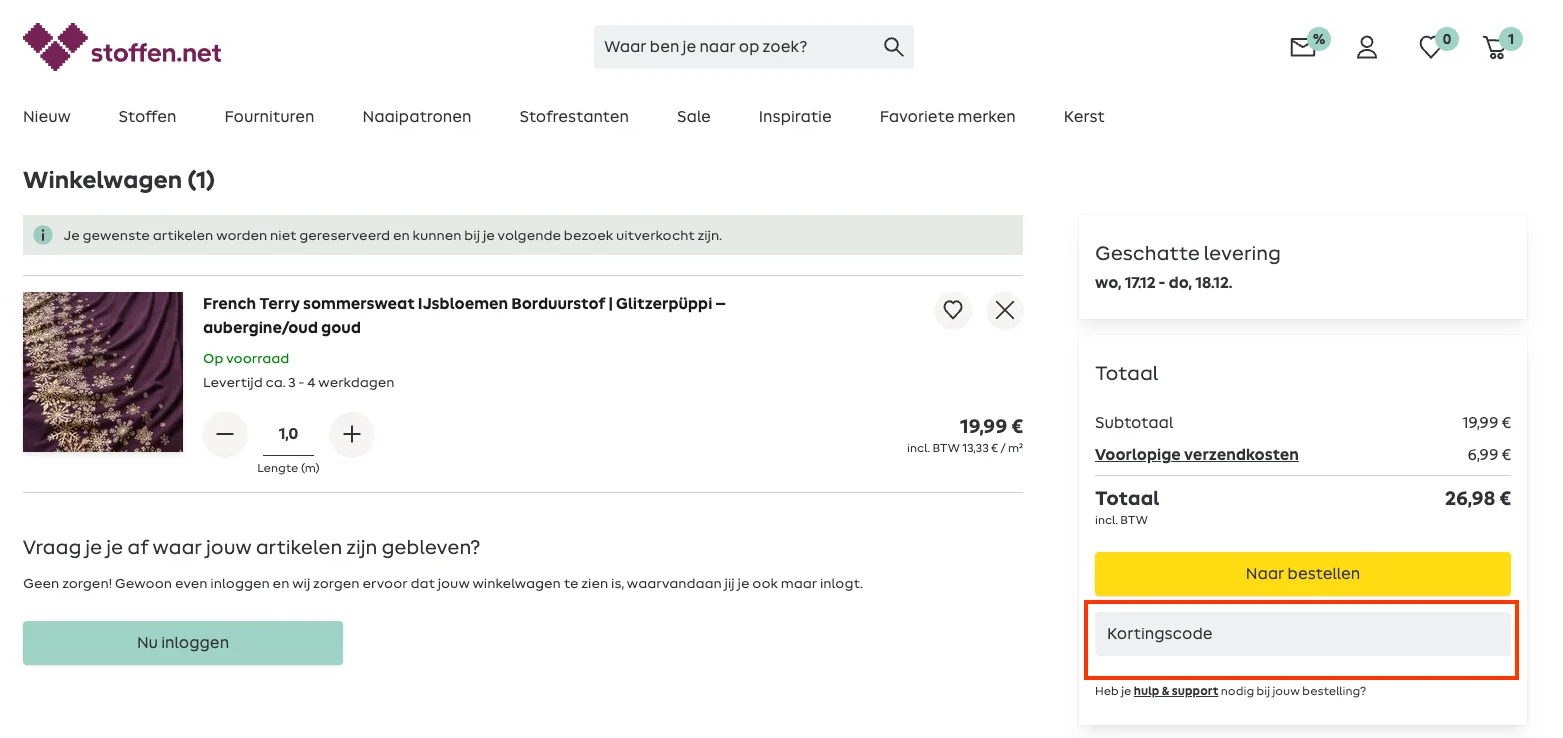The image size is (1563, 738).
Task: Click the Kortingscode input field
Action: pos(1302,633)
